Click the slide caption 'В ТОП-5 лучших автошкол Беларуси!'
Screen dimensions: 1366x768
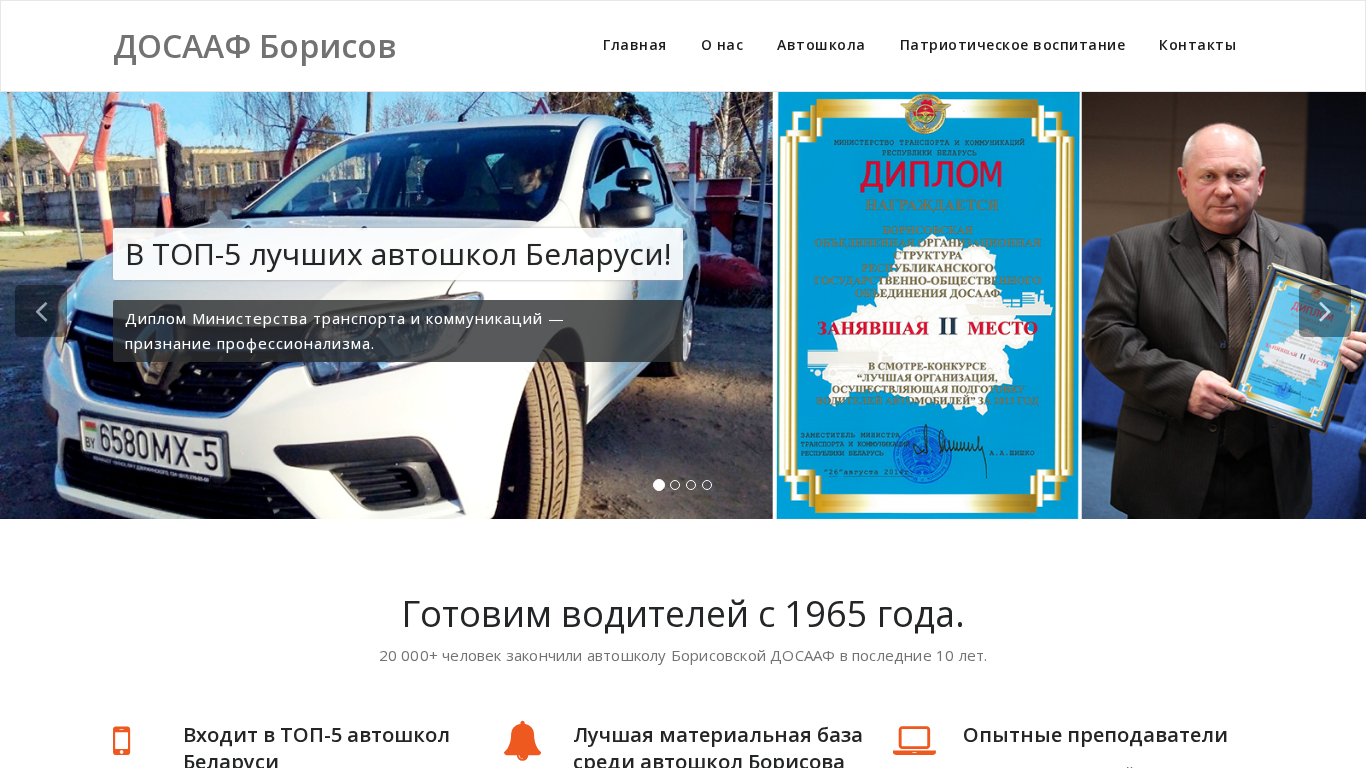[x=398, y=254]
